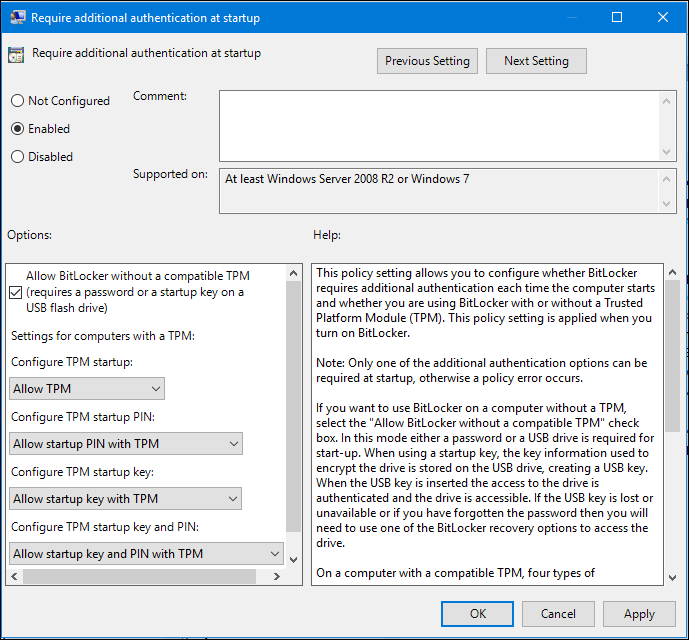
Task: Open the Configure TPM startup key dropdown
Action: [126, 499]
